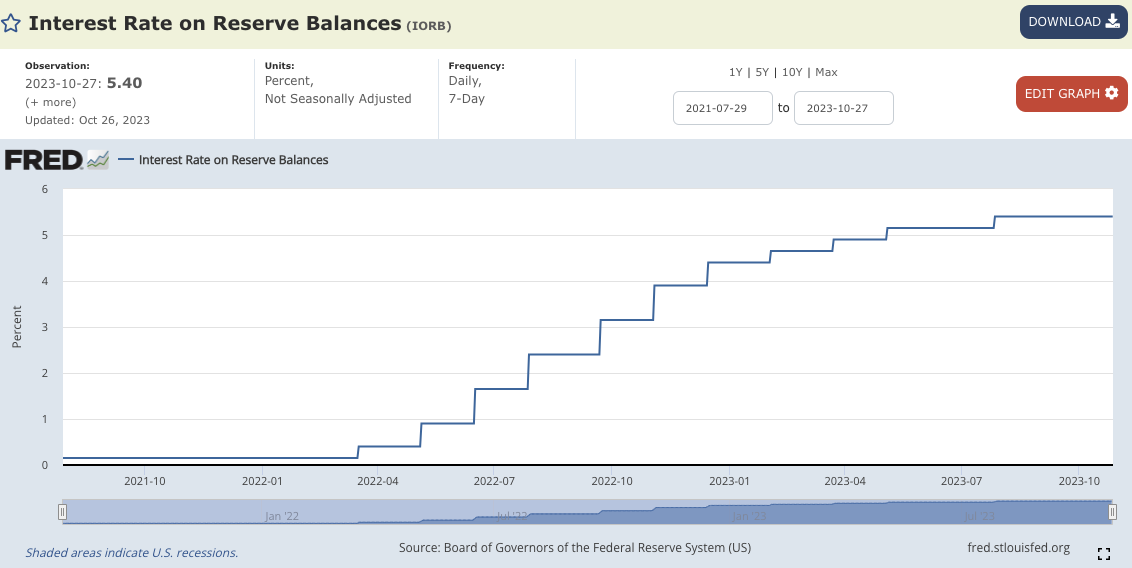This screenshot has width=1132, height=568.
Task: Click the shaded region of the timeline navigator
Action: tap(587, 512)
